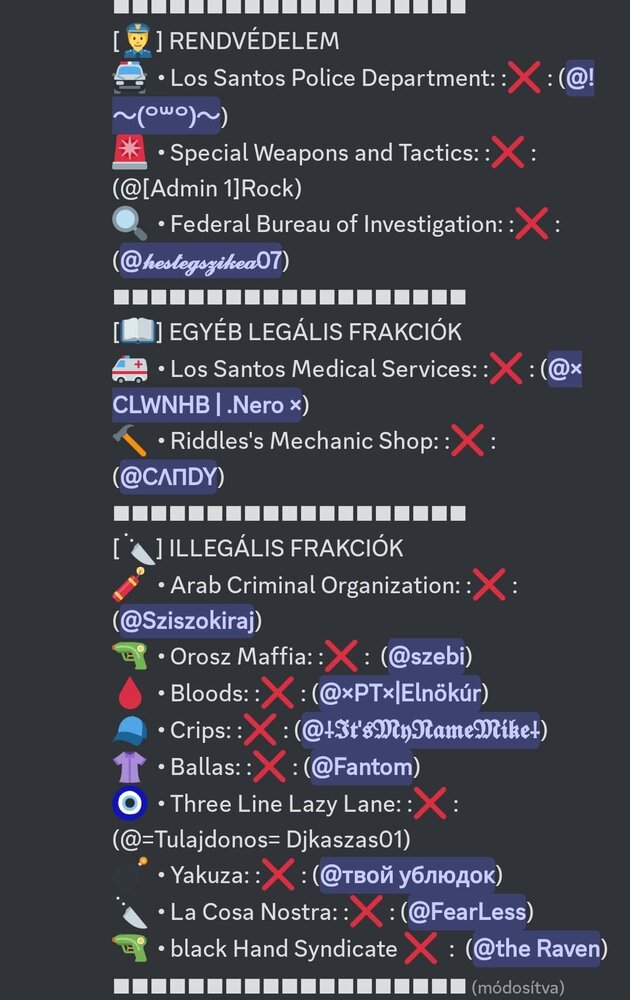Screen dimensions: 630x1000
Task: Click the purple shirt emoji beside Ballas
Action: (129, 767)
